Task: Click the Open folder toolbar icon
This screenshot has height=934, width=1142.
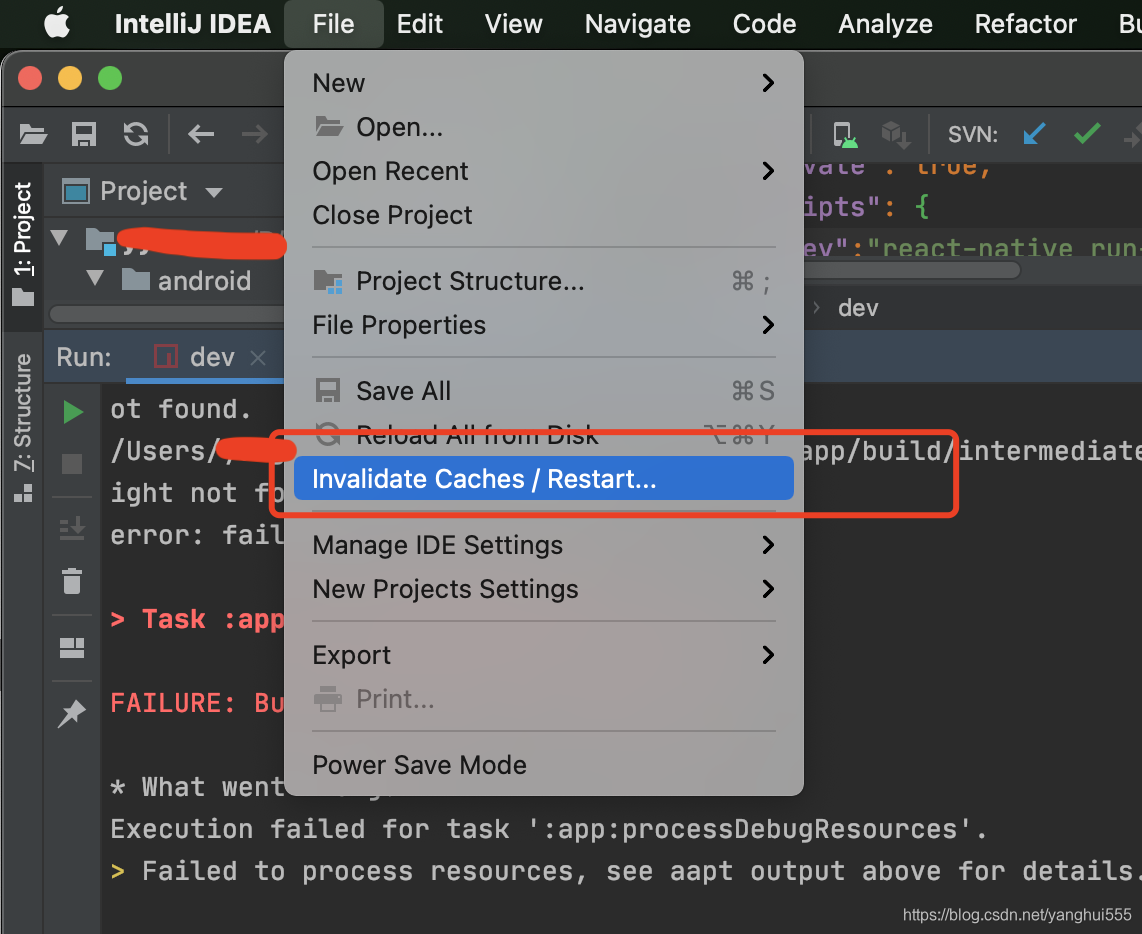Action: 33,135
